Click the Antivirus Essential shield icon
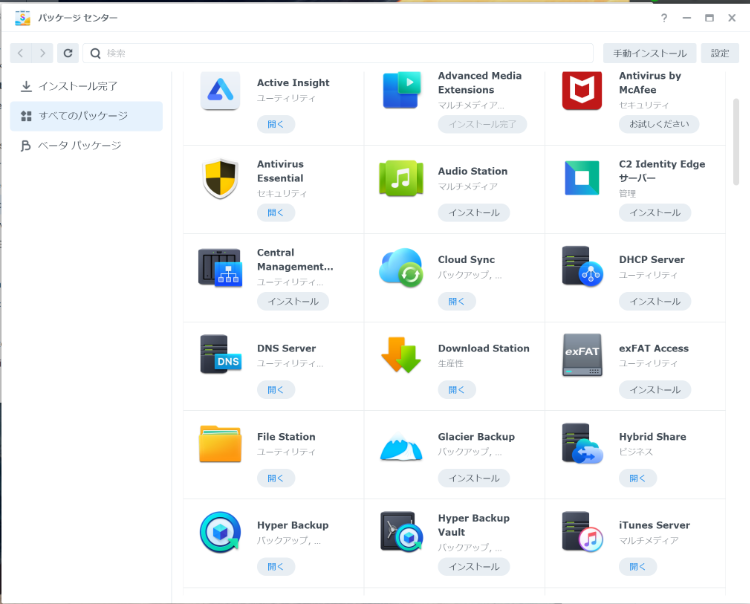 (x=220, y=178)
